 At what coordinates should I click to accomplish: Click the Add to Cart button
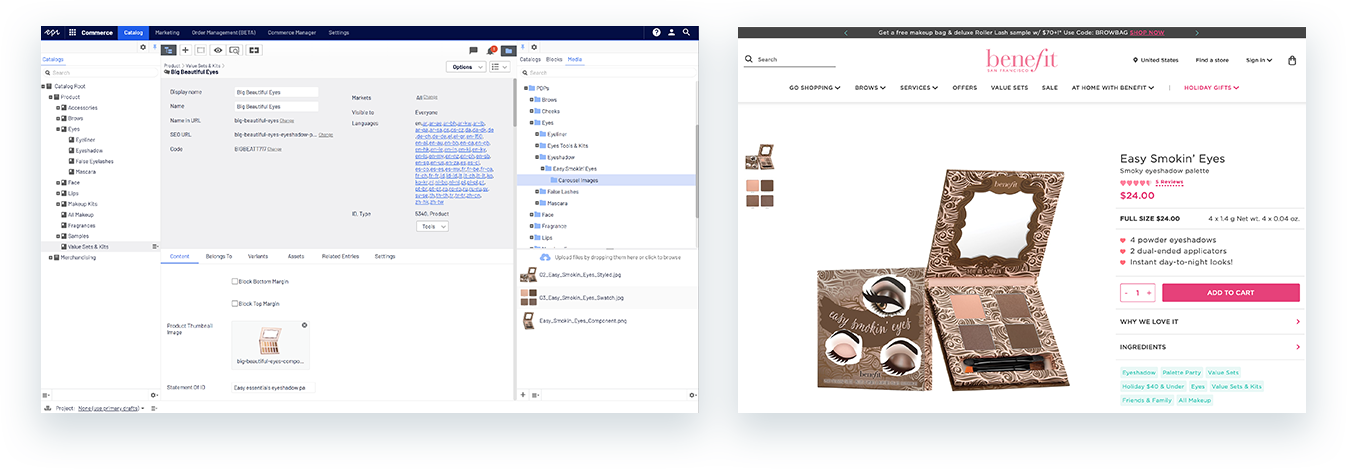pos(1230,293)
